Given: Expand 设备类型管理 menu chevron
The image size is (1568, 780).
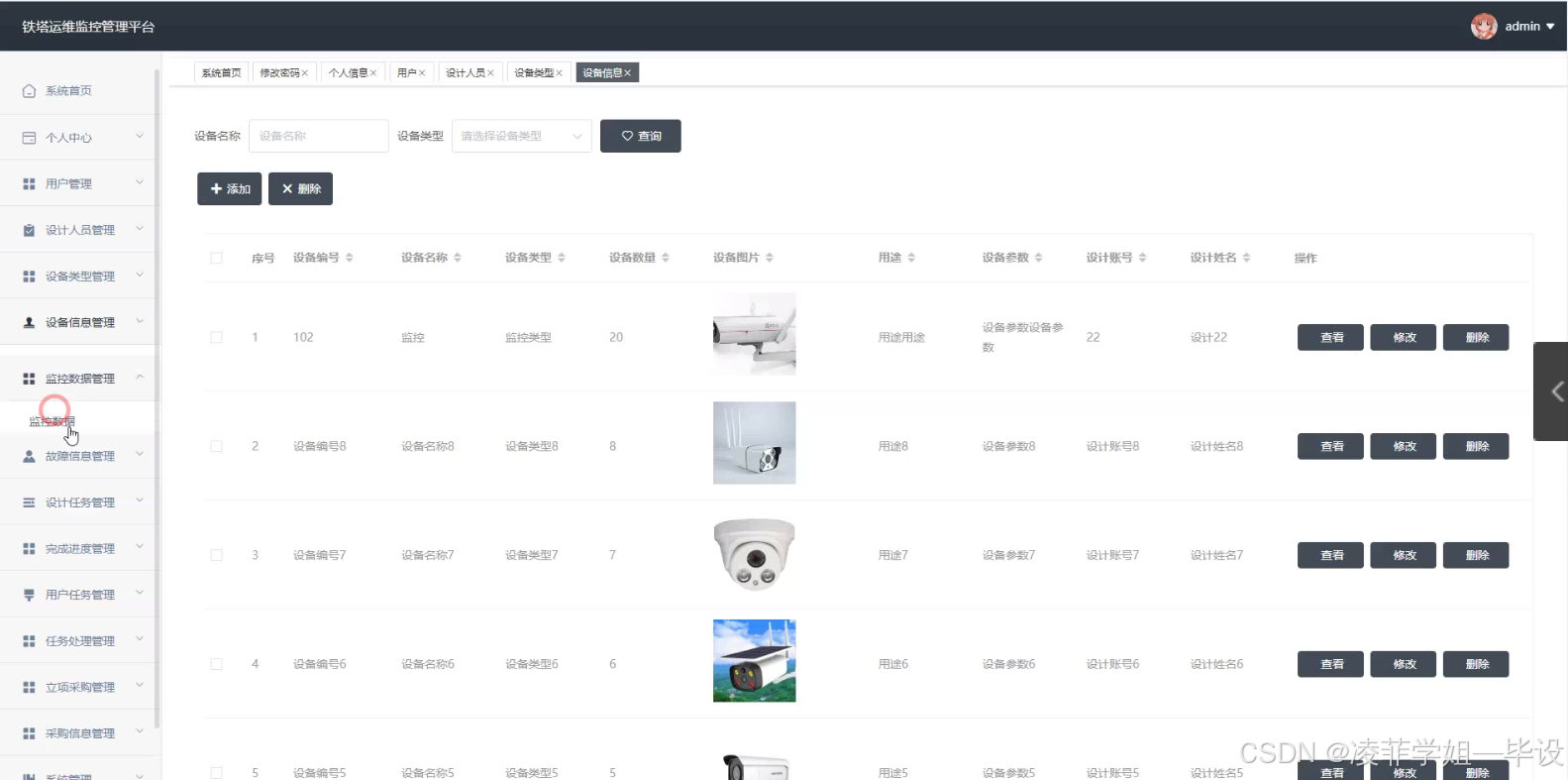Looking at the screenshot, I should click(140, 275).
